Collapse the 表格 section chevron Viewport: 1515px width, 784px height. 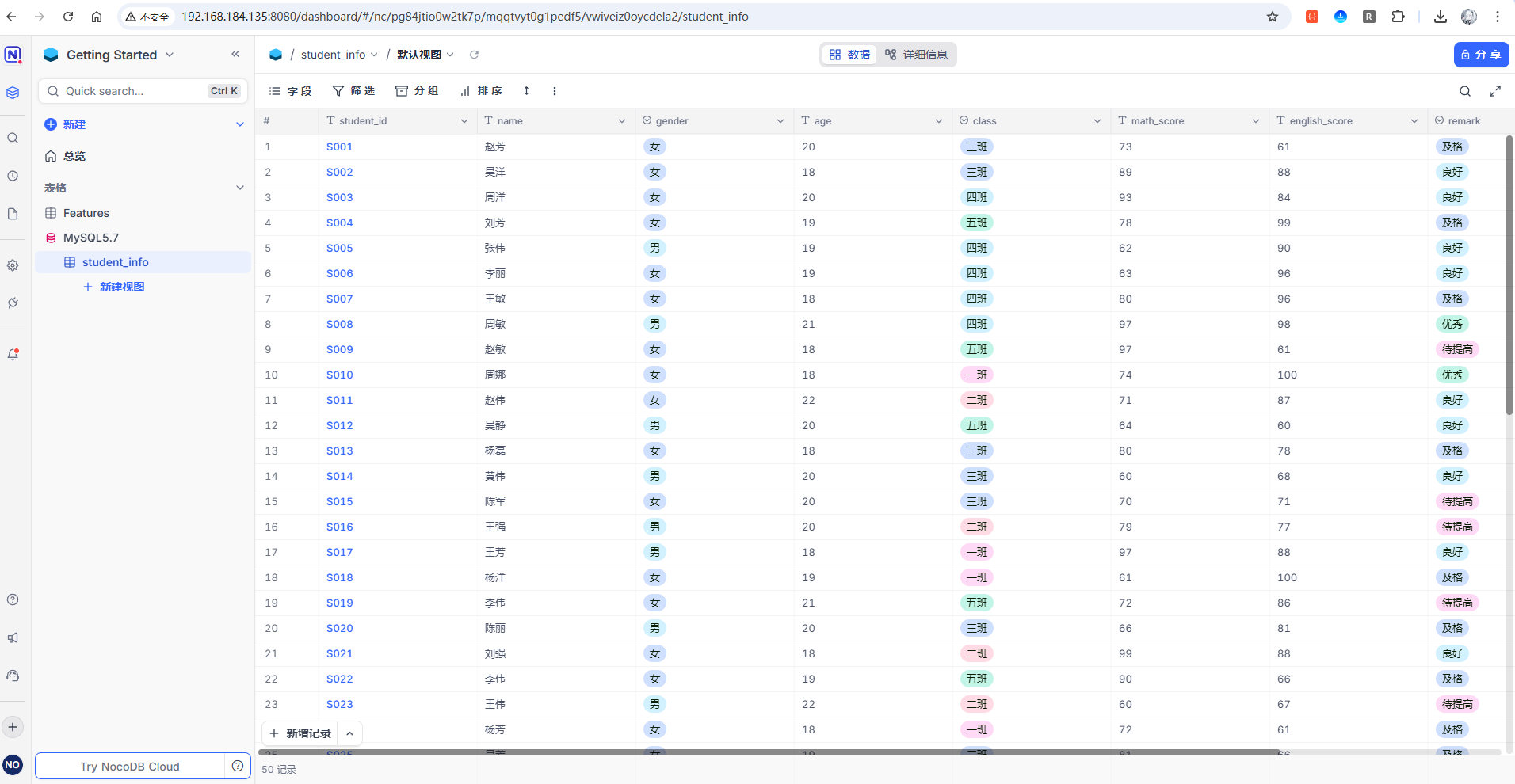239,188
